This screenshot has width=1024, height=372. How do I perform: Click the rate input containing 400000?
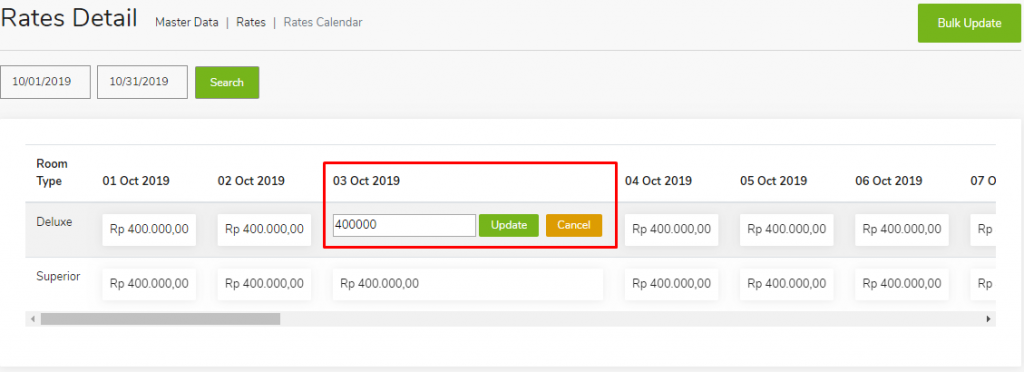[x=404, y=225]
